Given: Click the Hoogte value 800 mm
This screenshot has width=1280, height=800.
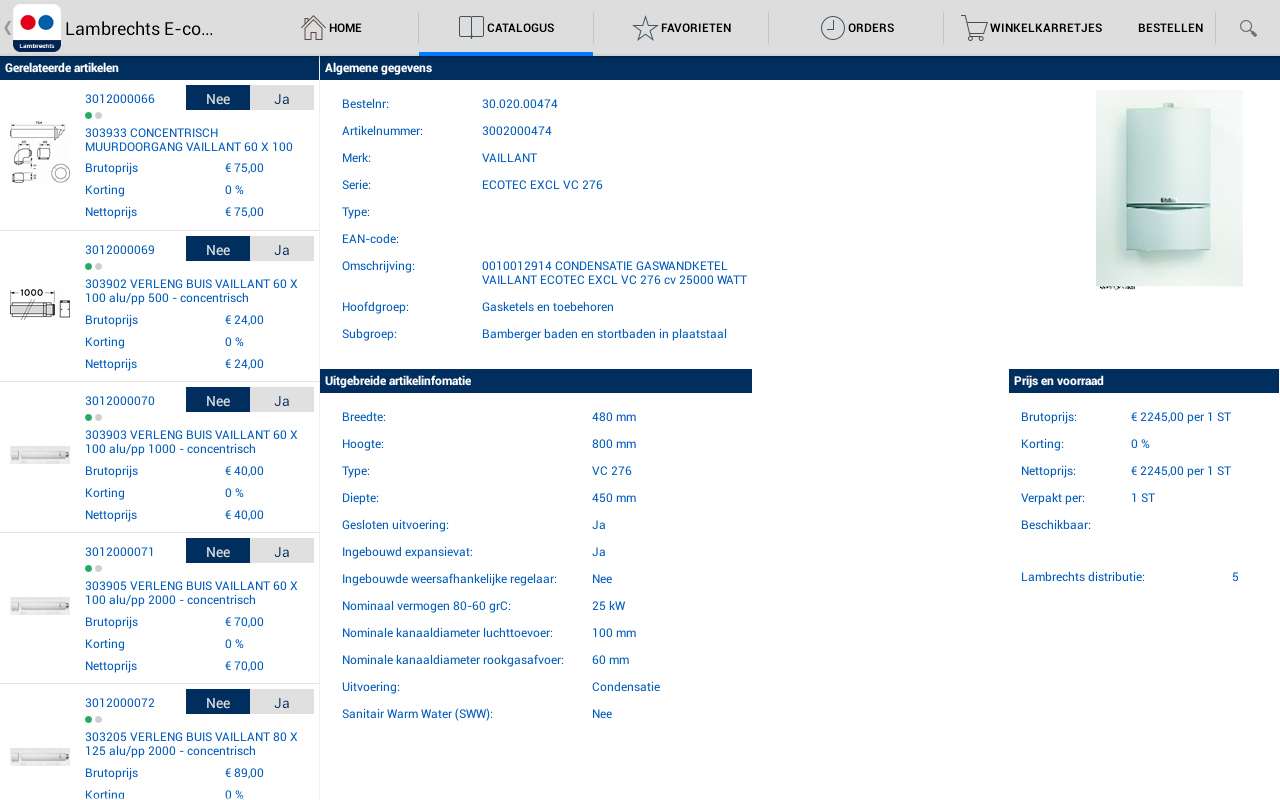Looking at the screenshot, I should click(x=614, y=444).
